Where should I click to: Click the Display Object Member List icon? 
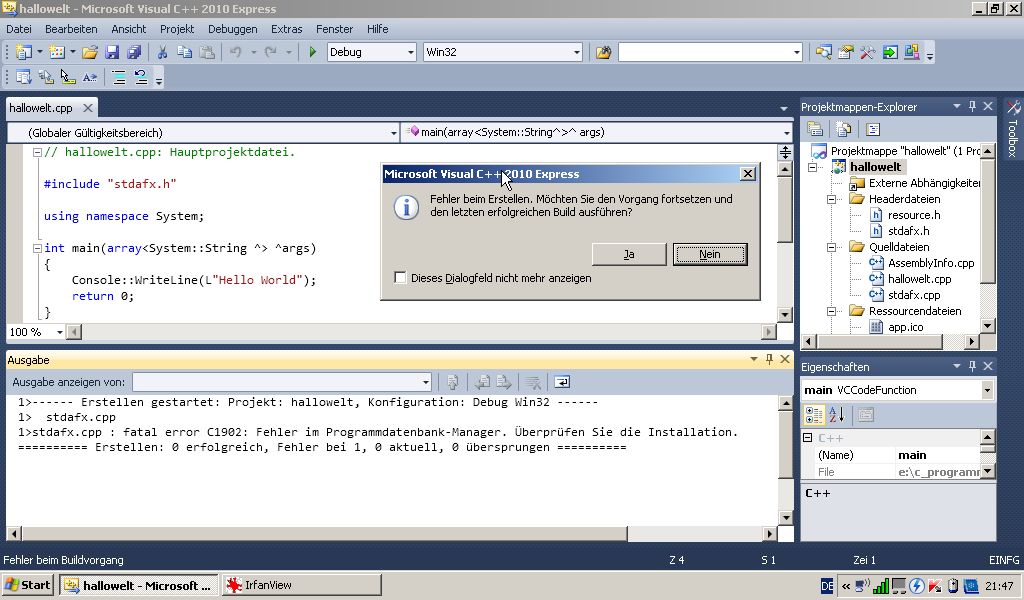coord(24,77)
